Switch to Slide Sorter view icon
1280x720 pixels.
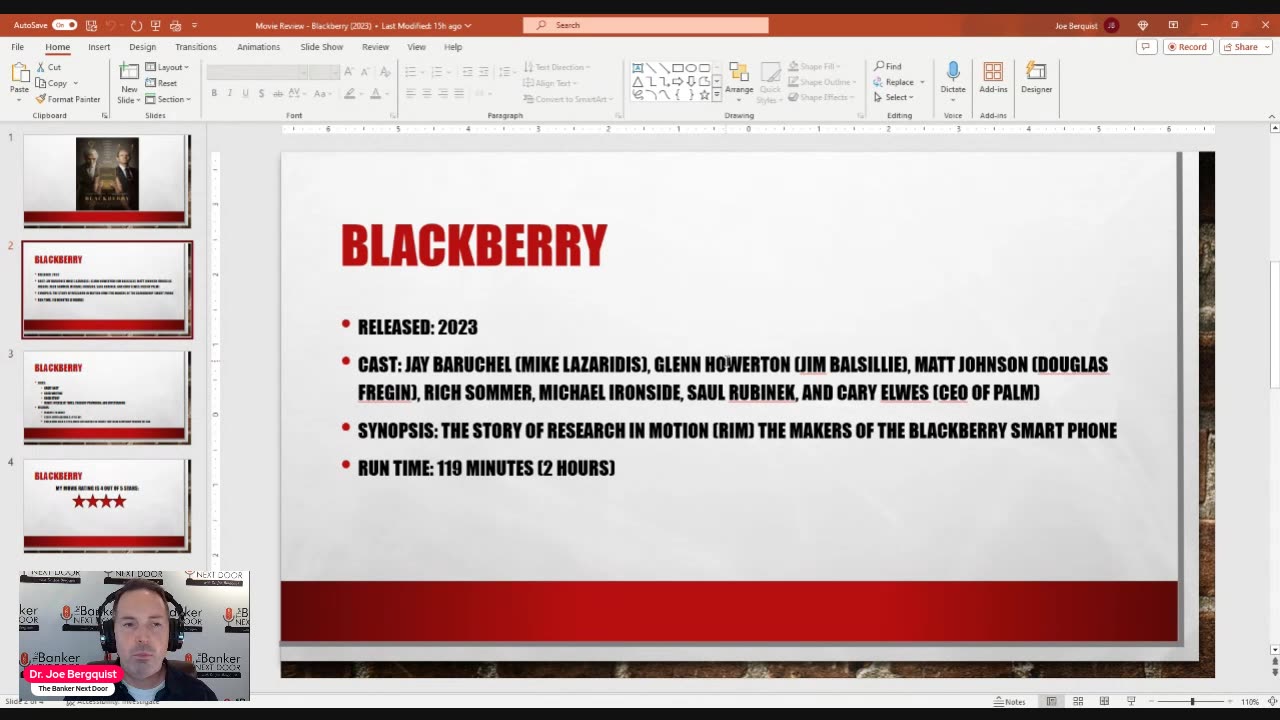click(1078, 701)
